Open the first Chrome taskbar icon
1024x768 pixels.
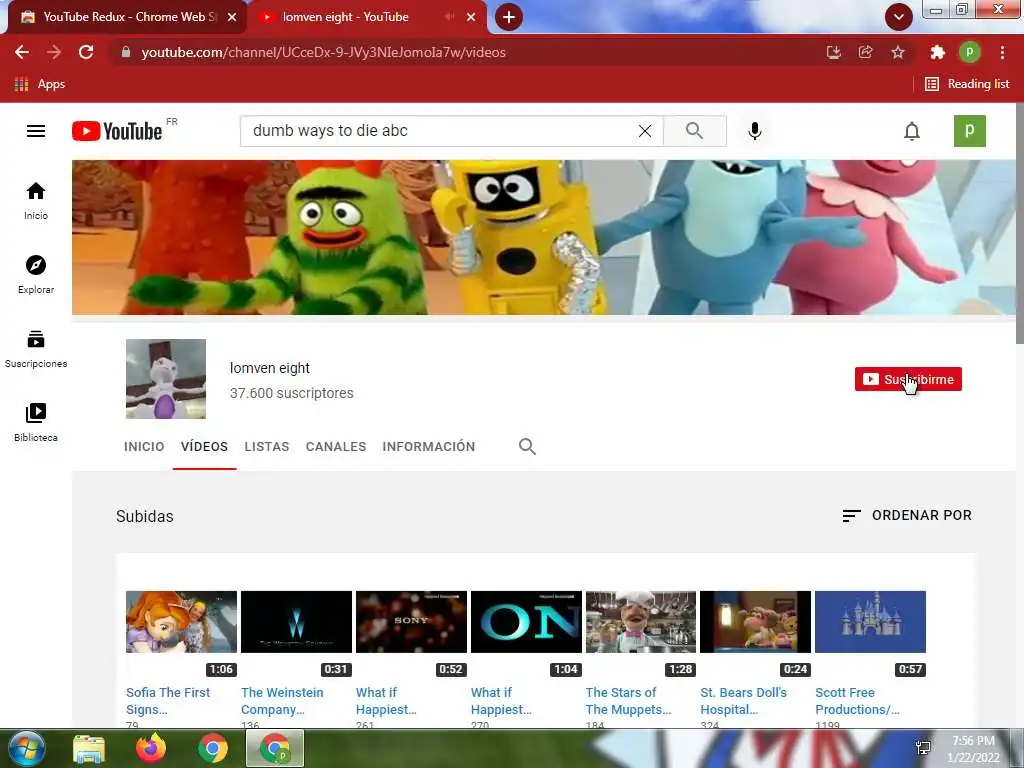(x=213, y=748)
